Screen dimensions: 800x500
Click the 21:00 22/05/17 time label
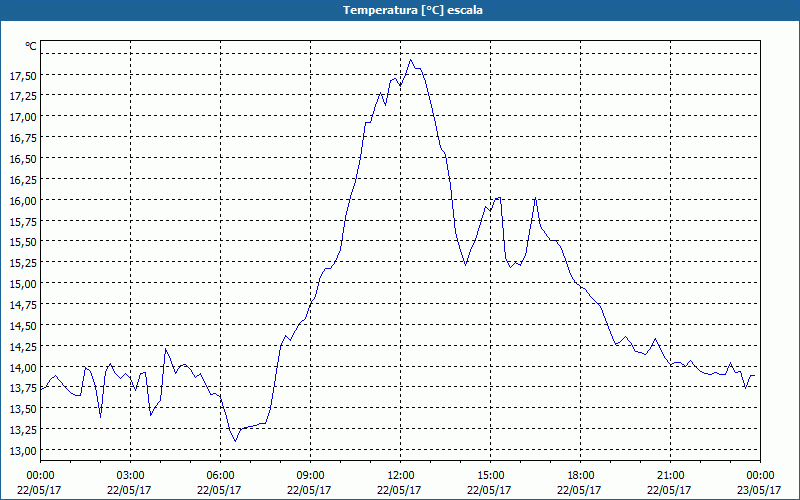[x=670, y=483]
